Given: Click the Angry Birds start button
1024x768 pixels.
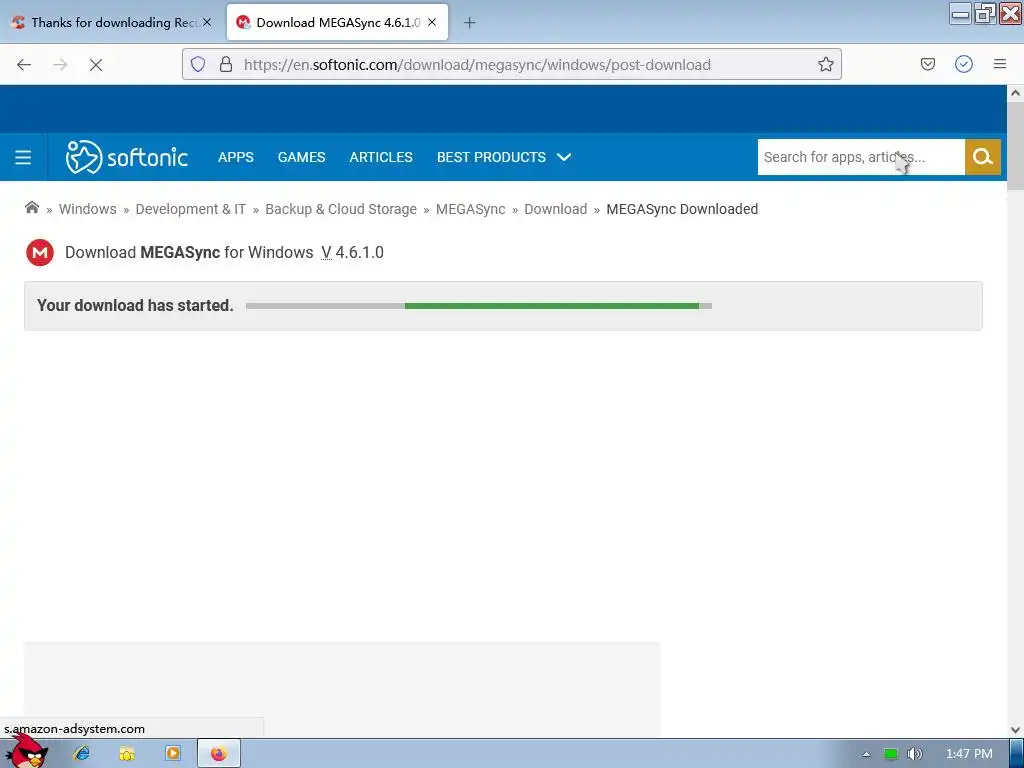Looking at the screenshot, I should [27, 752].
